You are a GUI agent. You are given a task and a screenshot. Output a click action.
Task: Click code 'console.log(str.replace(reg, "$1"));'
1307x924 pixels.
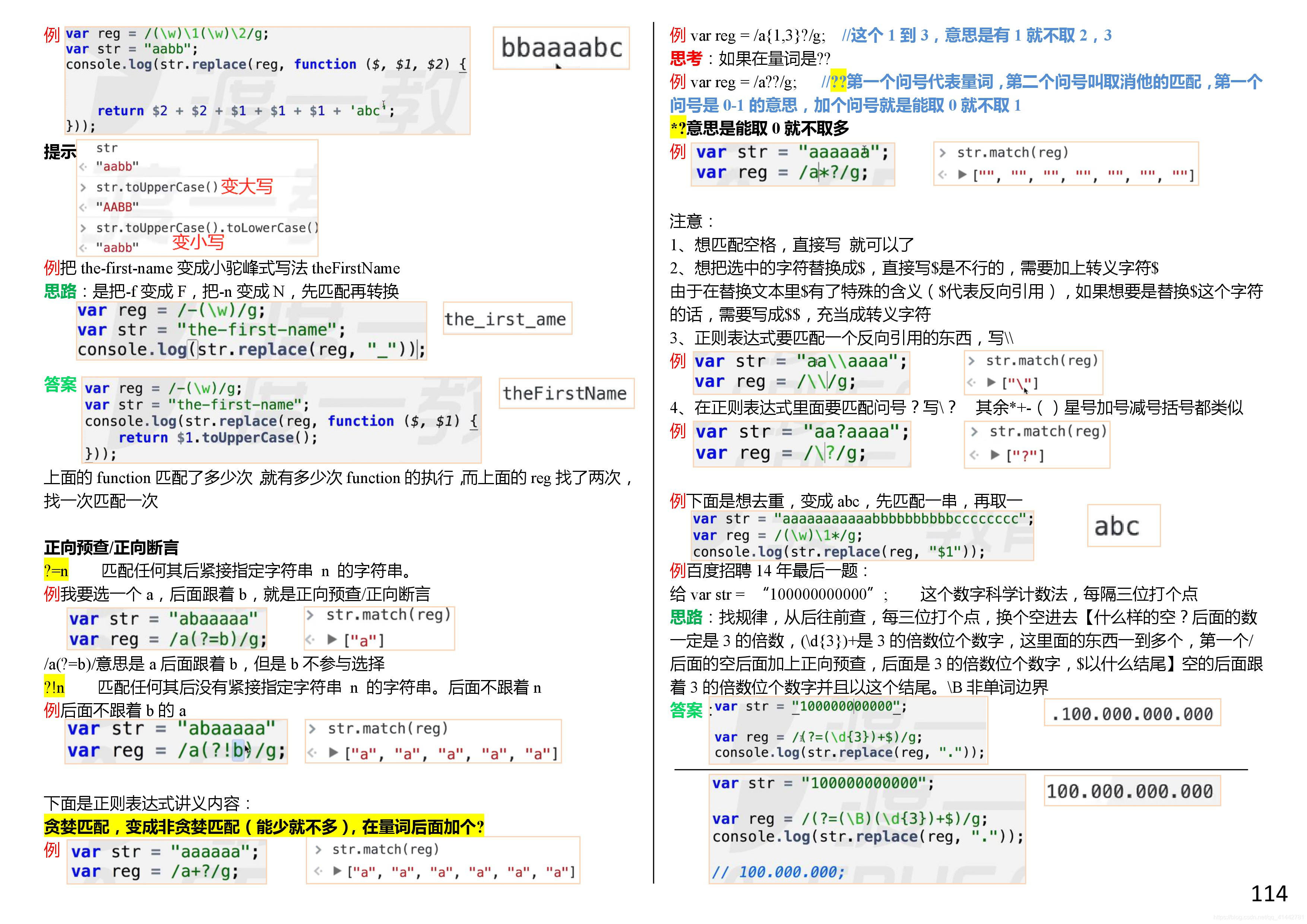click(x=839, y=552)
